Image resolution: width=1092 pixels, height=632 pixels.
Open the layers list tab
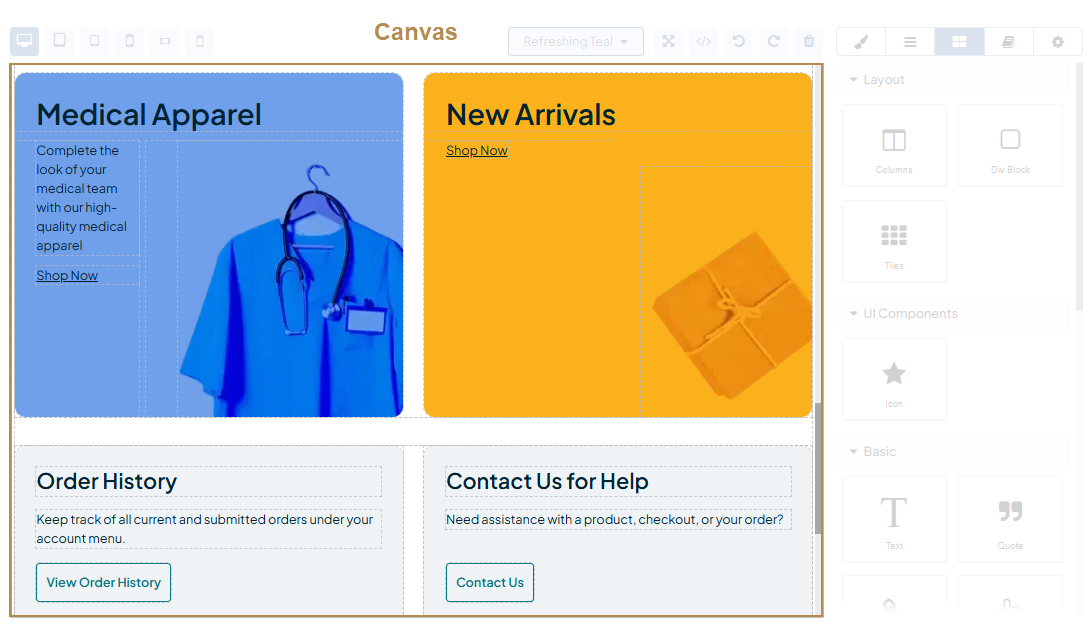click(910, 42)
